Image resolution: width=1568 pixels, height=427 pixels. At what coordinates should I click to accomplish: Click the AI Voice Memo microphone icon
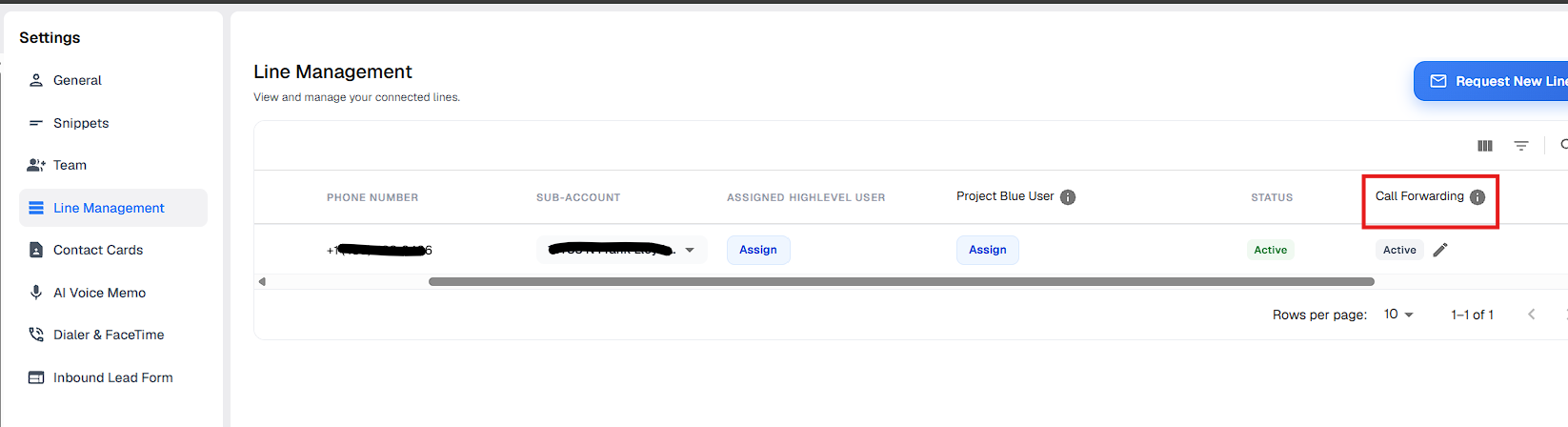pyautogui.click(x=36, y=293)
